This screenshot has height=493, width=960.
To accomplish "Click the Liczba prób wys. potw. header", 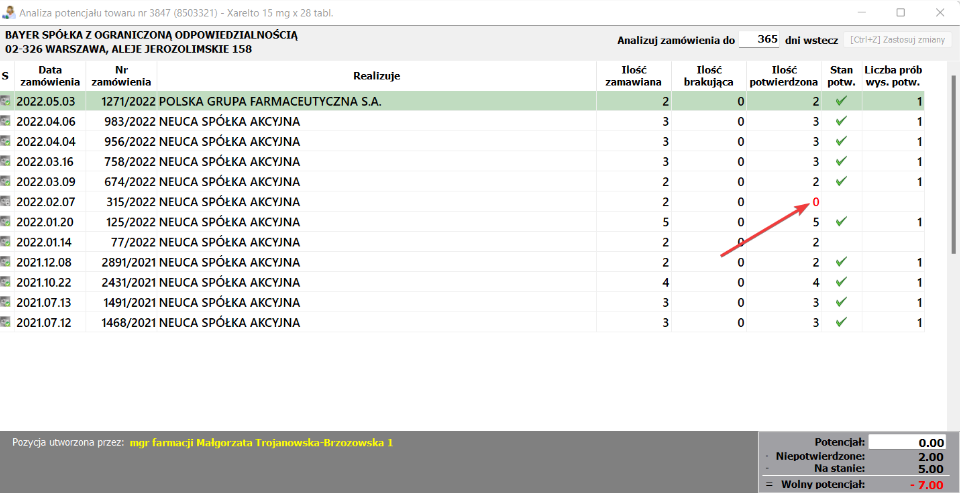I will coord(893,76).
